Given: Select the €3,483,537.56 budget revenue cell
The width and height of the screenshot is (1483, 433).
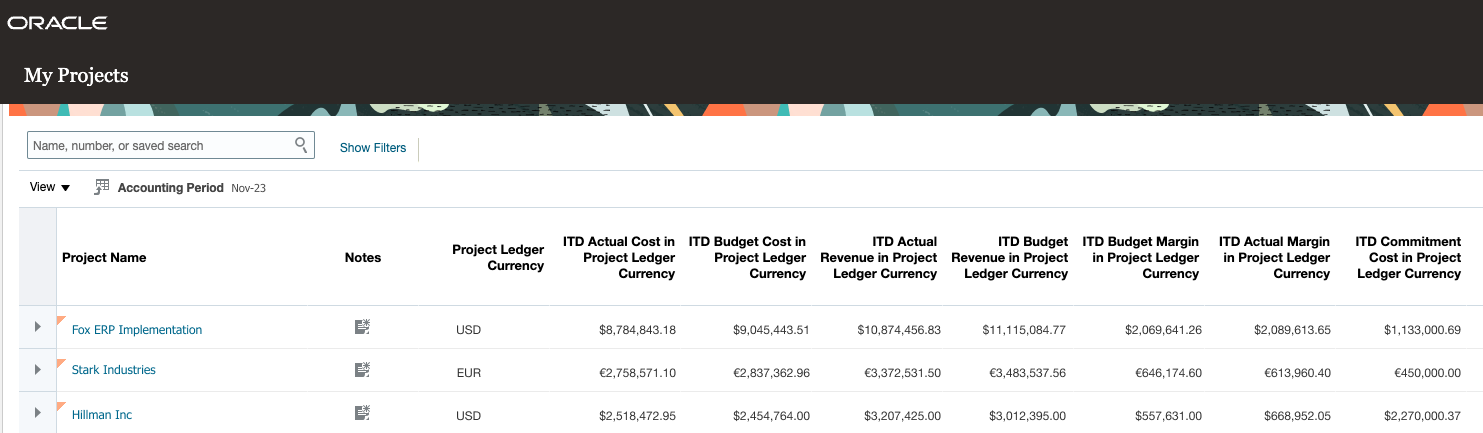Looking at the screenshot, I should pos(1027,373).
